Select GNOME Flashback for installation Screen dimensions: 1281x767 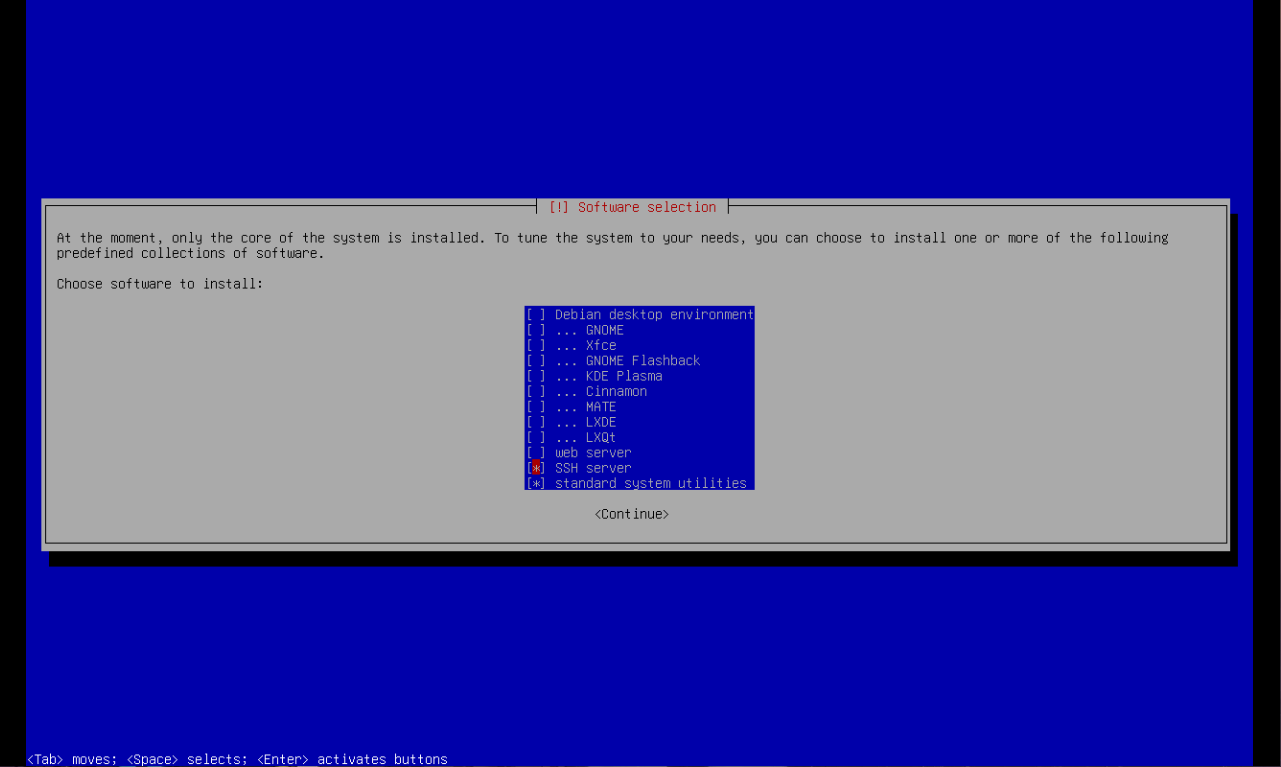point(536,361)
